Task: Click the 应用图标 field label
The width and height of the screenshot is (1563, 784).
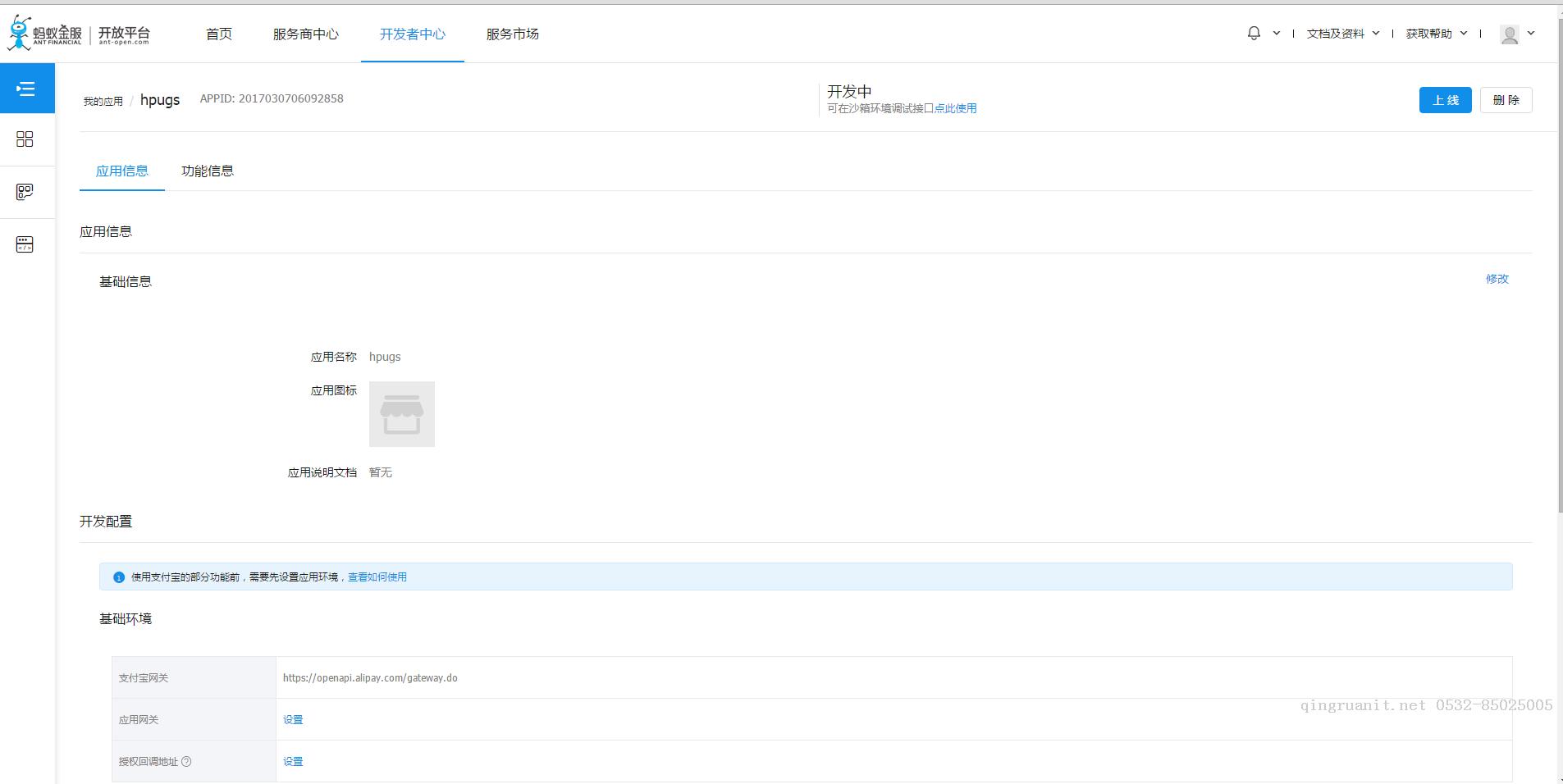Action: click(334, 390)
